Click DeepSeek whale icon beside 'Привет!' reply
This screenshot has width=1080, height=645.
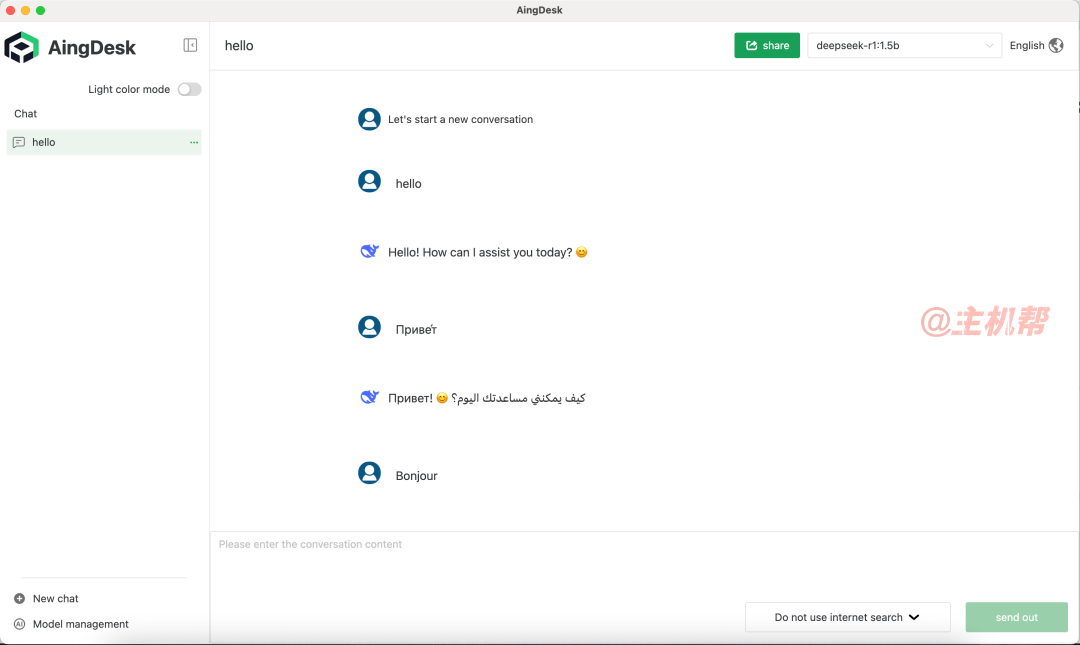(x=369, y=396)
